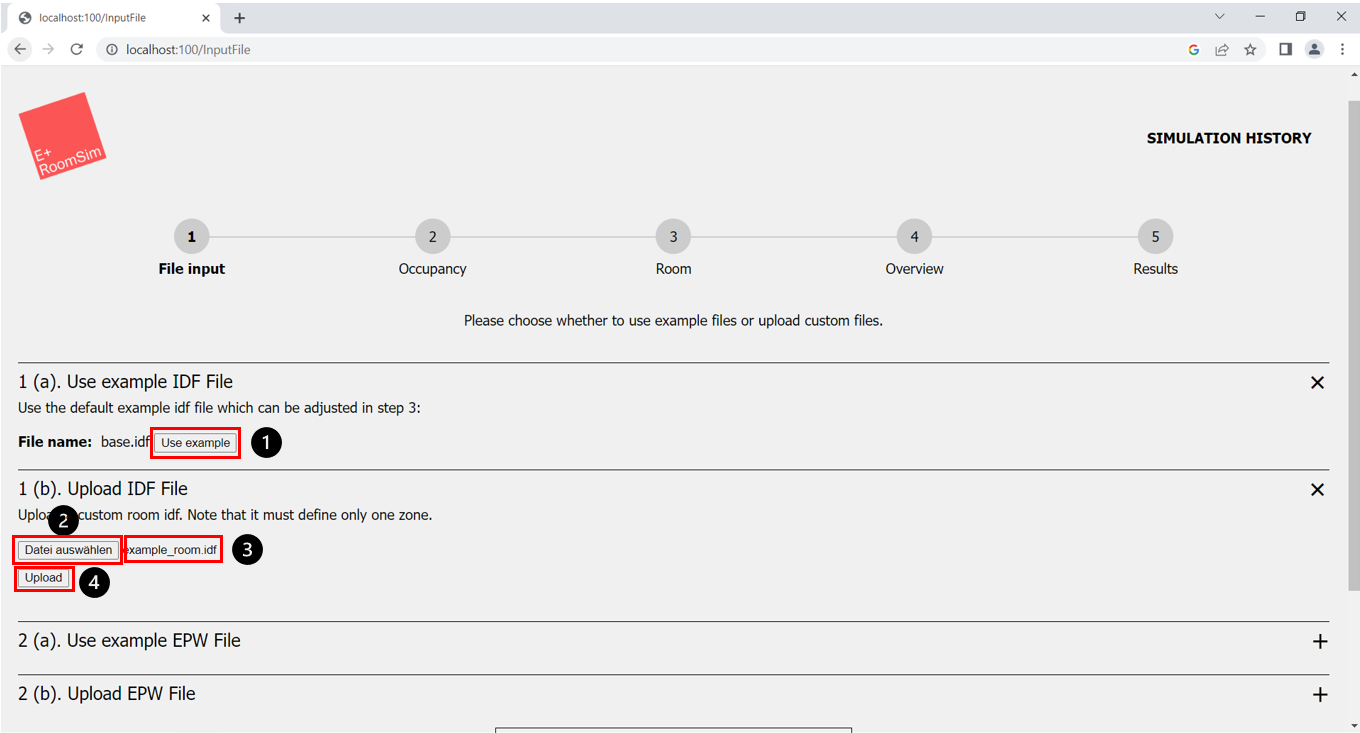The width and height of the screenshot is (1360, 733).
Task: Go to step 2 Occupancy
Action: point(432,237)
